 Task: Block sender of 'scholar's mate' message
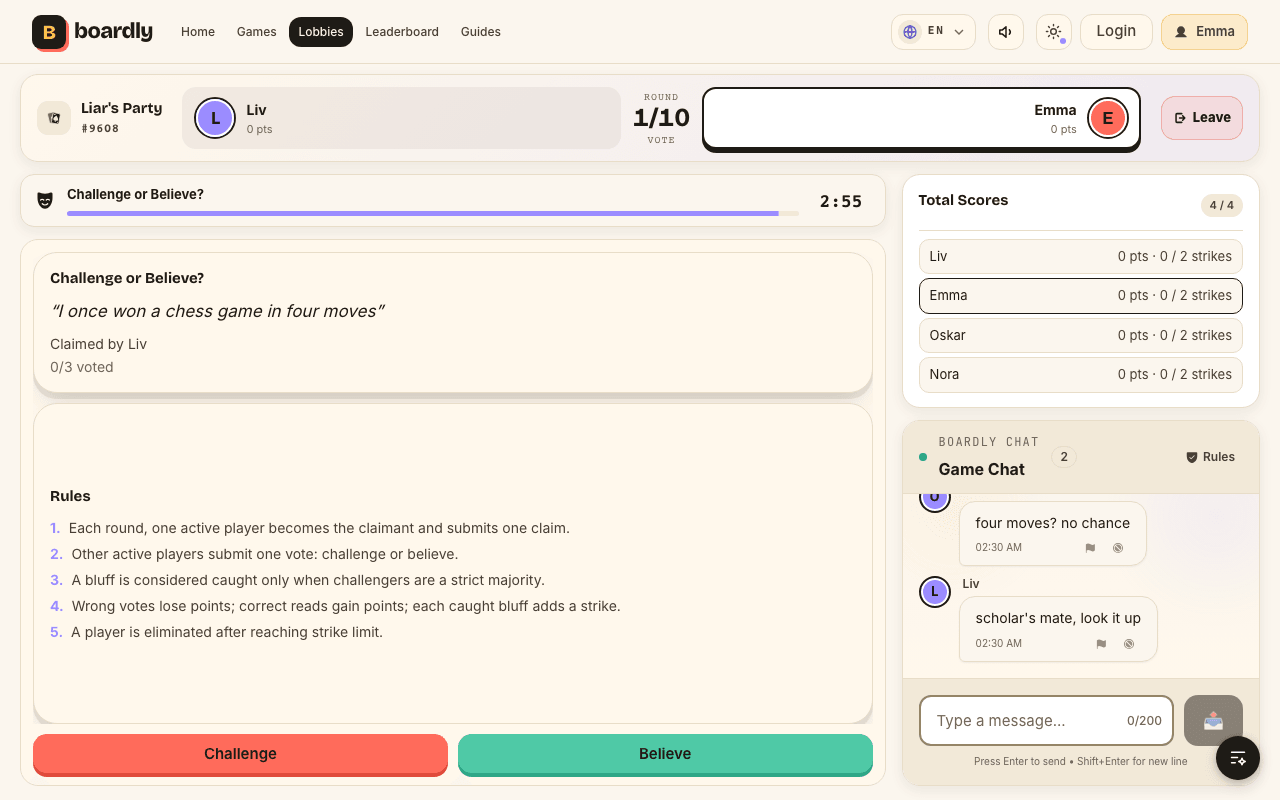[x=1129, y=644]
